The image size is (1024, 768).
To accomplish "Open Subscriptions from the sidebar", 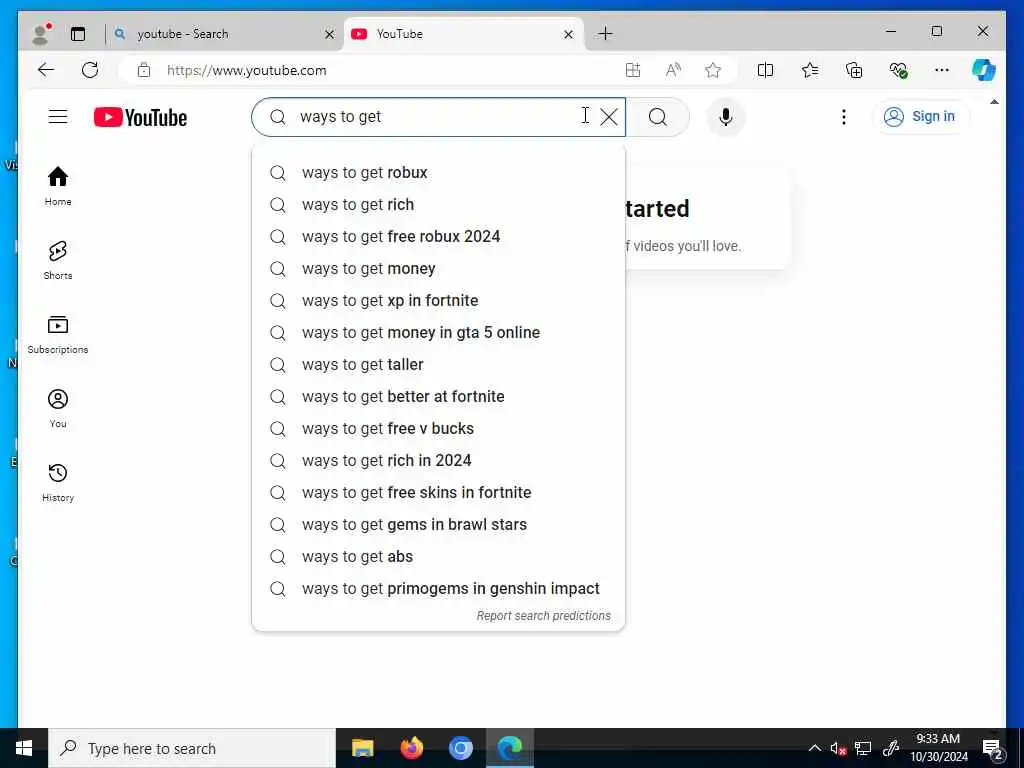I will point(58,334).
